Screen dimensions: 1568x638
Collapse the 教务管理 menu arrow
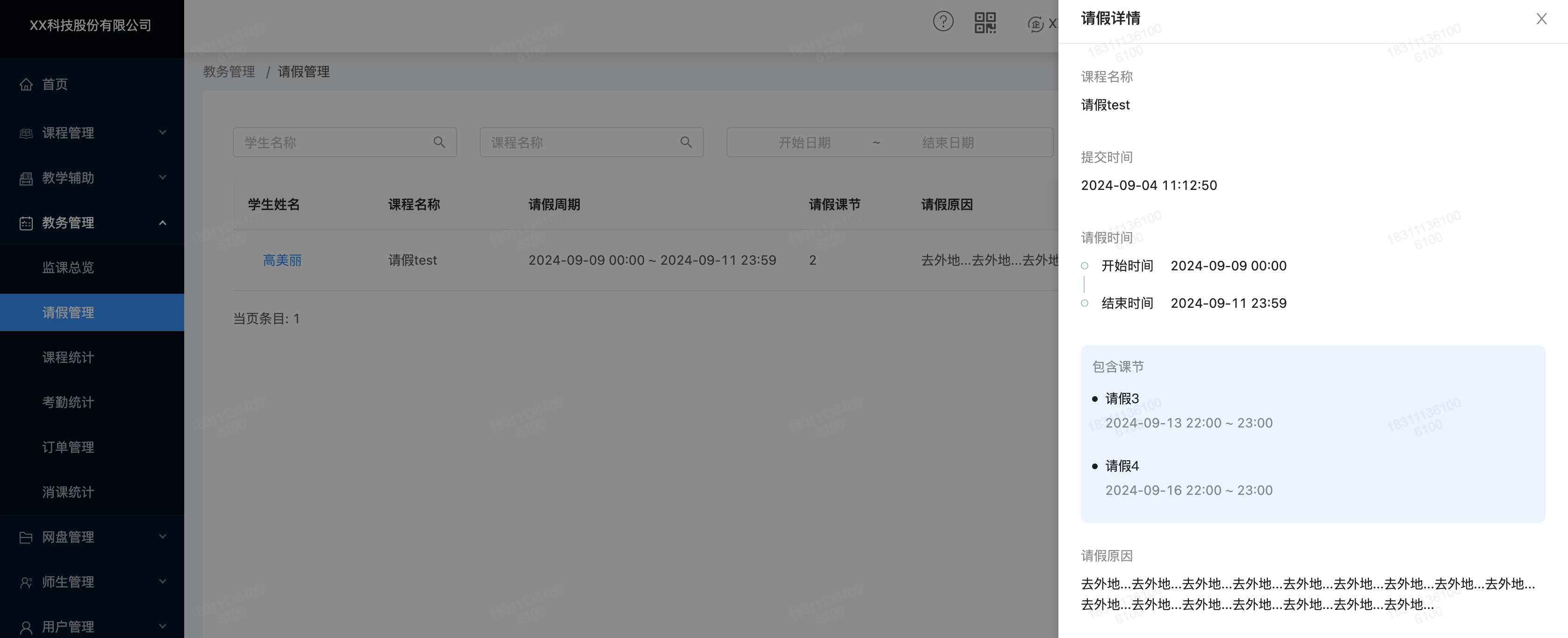(163, 223)
